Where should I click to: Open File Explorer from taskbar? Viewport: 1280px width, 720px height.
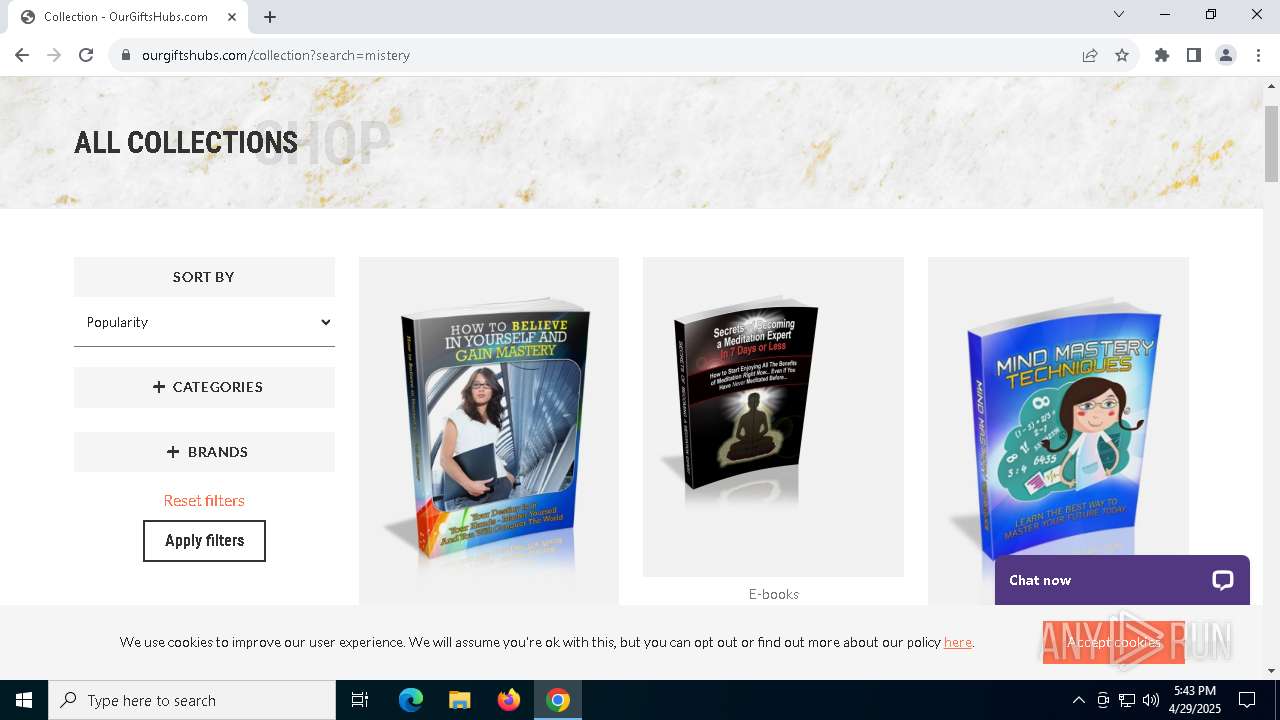pos(460,700)
